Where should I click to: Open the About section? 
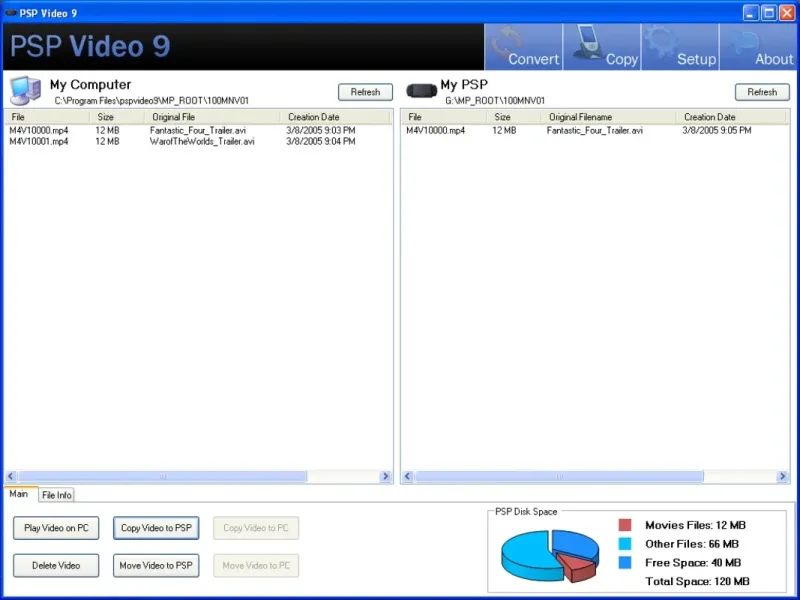[x=759, y=47]
